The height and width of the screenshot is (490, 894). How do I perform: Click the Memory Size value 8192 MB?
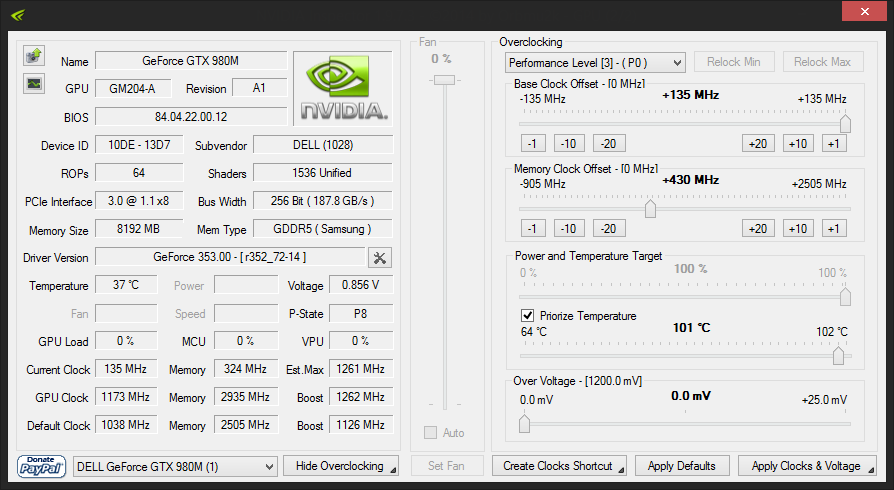pos(139,229)
